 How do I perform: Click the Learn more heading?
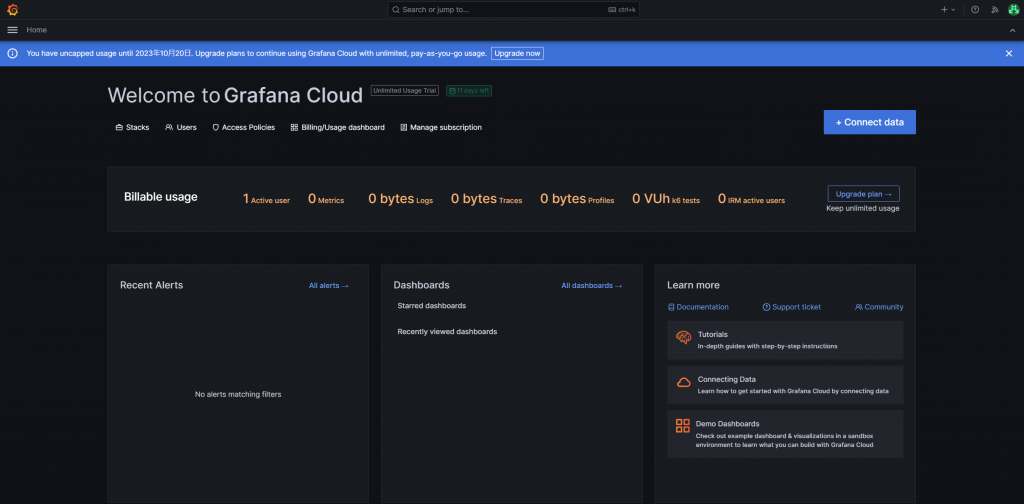(694, 285)
